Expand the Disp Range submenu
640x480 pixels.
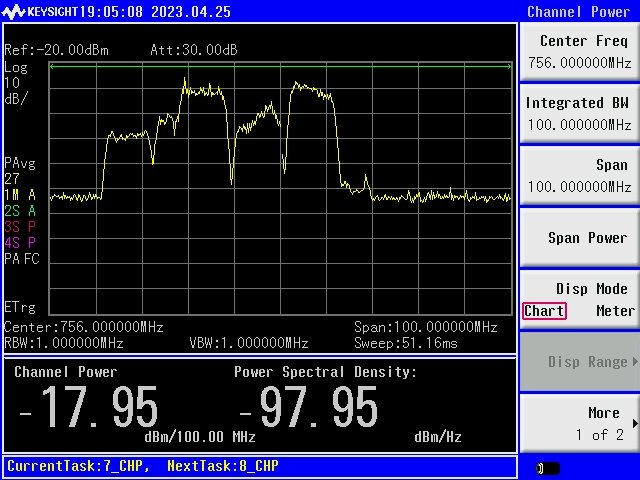[580, 362]
